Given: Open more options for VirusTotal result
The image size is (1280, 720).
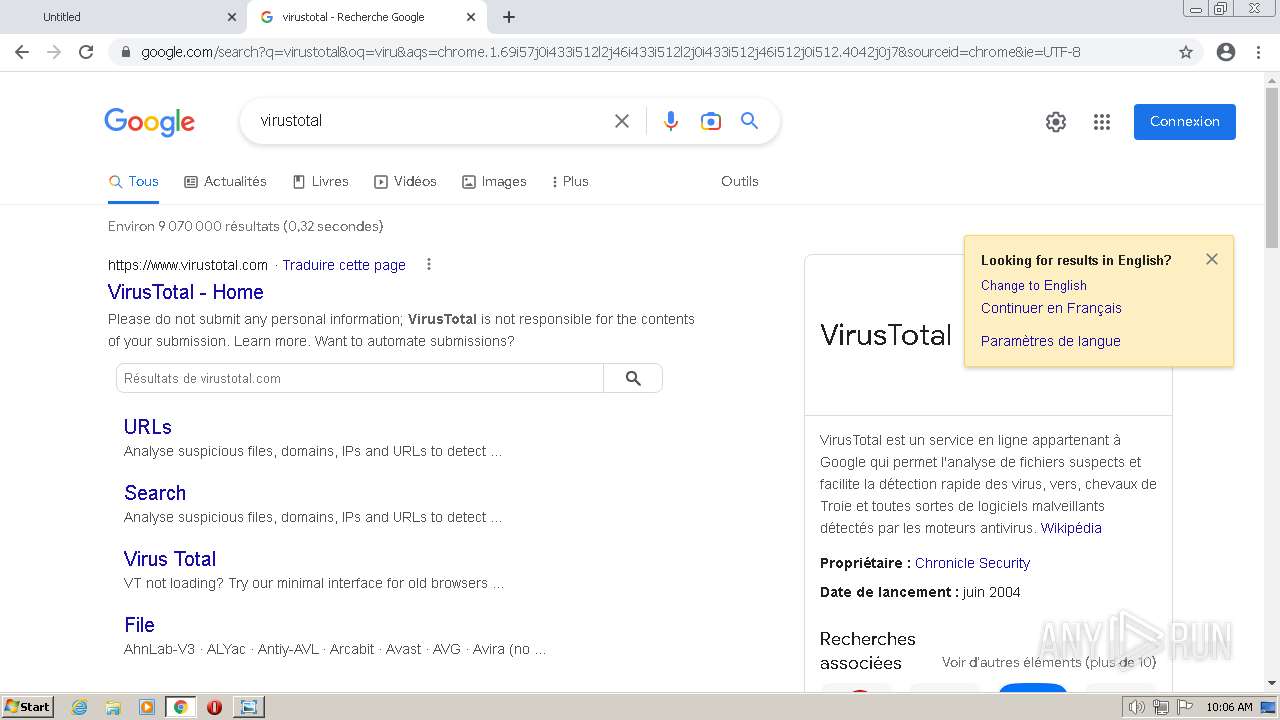Looking at the screenshot, I should point(429,265).
